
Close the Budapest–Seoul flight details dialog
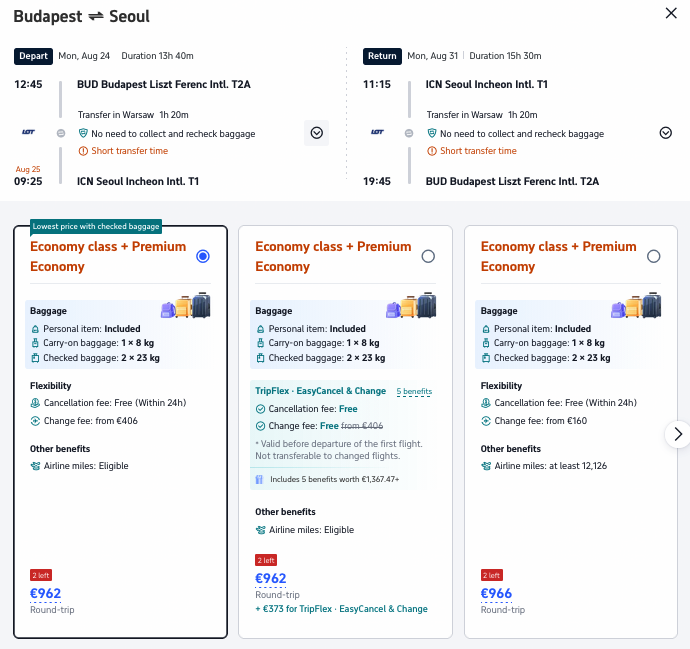(671, 13)
